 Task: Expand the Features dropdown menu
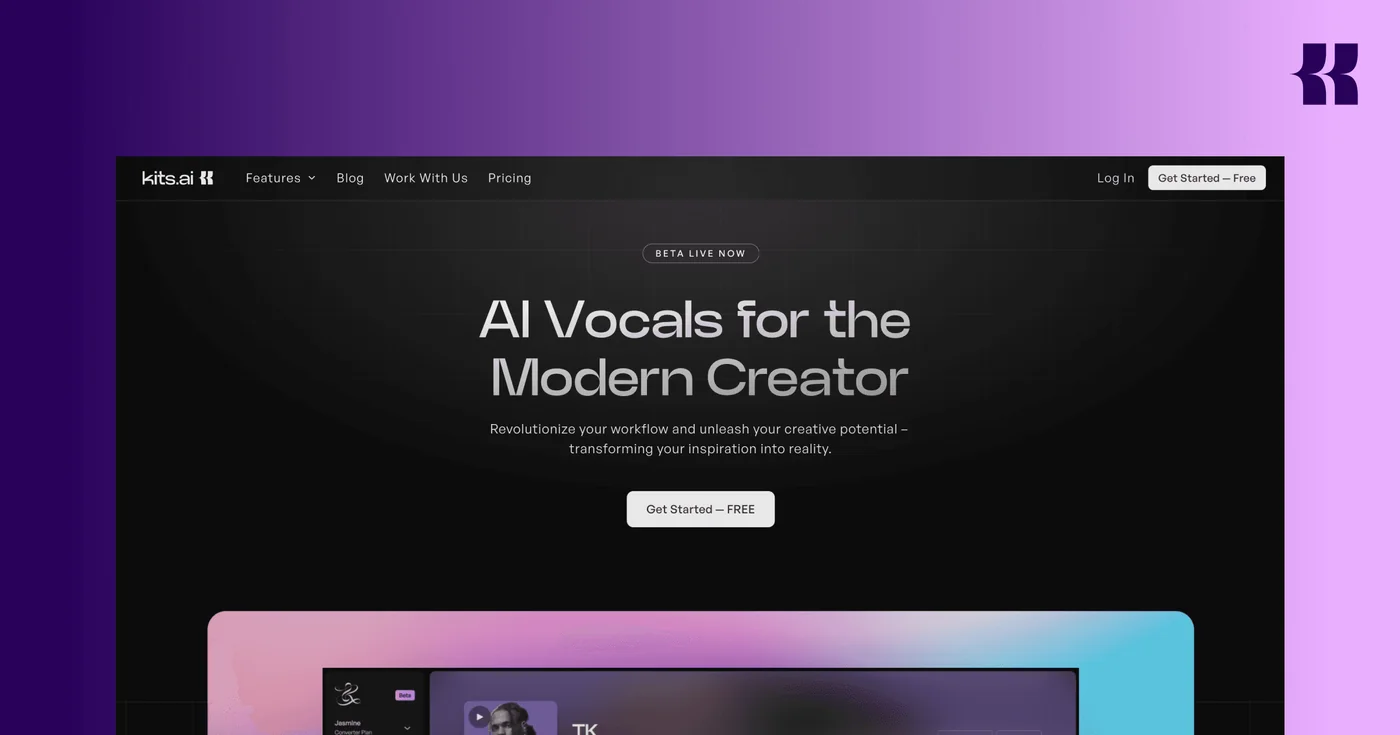click(x=280, y=178)
